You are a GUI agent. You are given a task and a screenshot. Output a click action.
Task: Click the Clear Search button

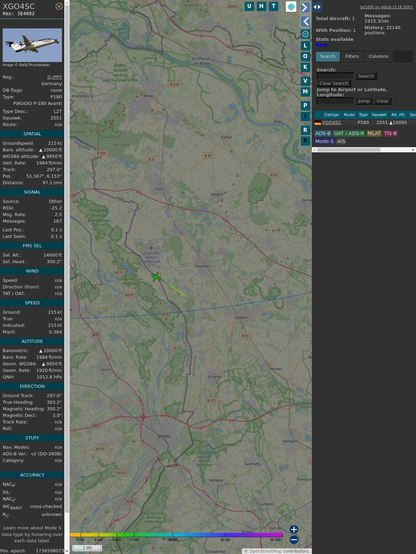(334, 83)
